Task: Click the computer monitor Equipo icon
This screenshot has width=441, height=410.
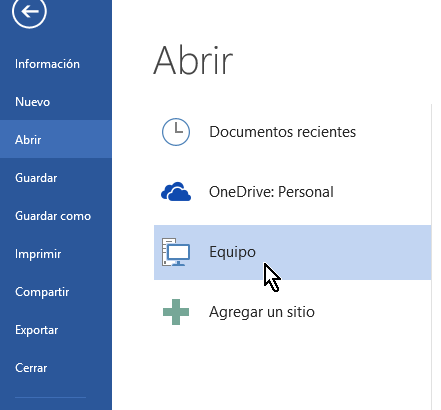Action: (176, 252)
